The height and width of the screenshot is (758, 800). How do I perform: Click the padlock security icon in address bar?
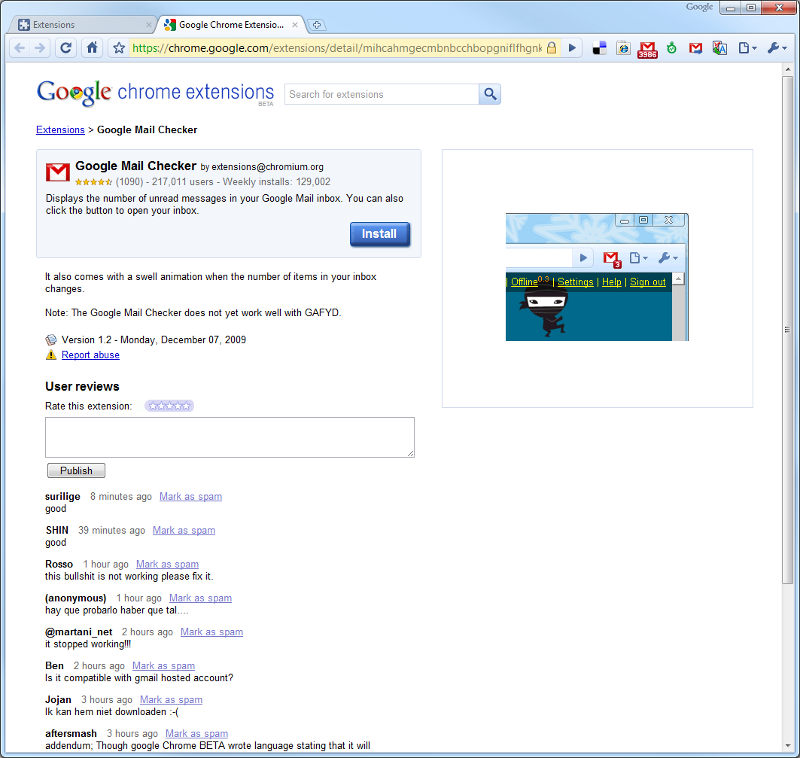552,48
